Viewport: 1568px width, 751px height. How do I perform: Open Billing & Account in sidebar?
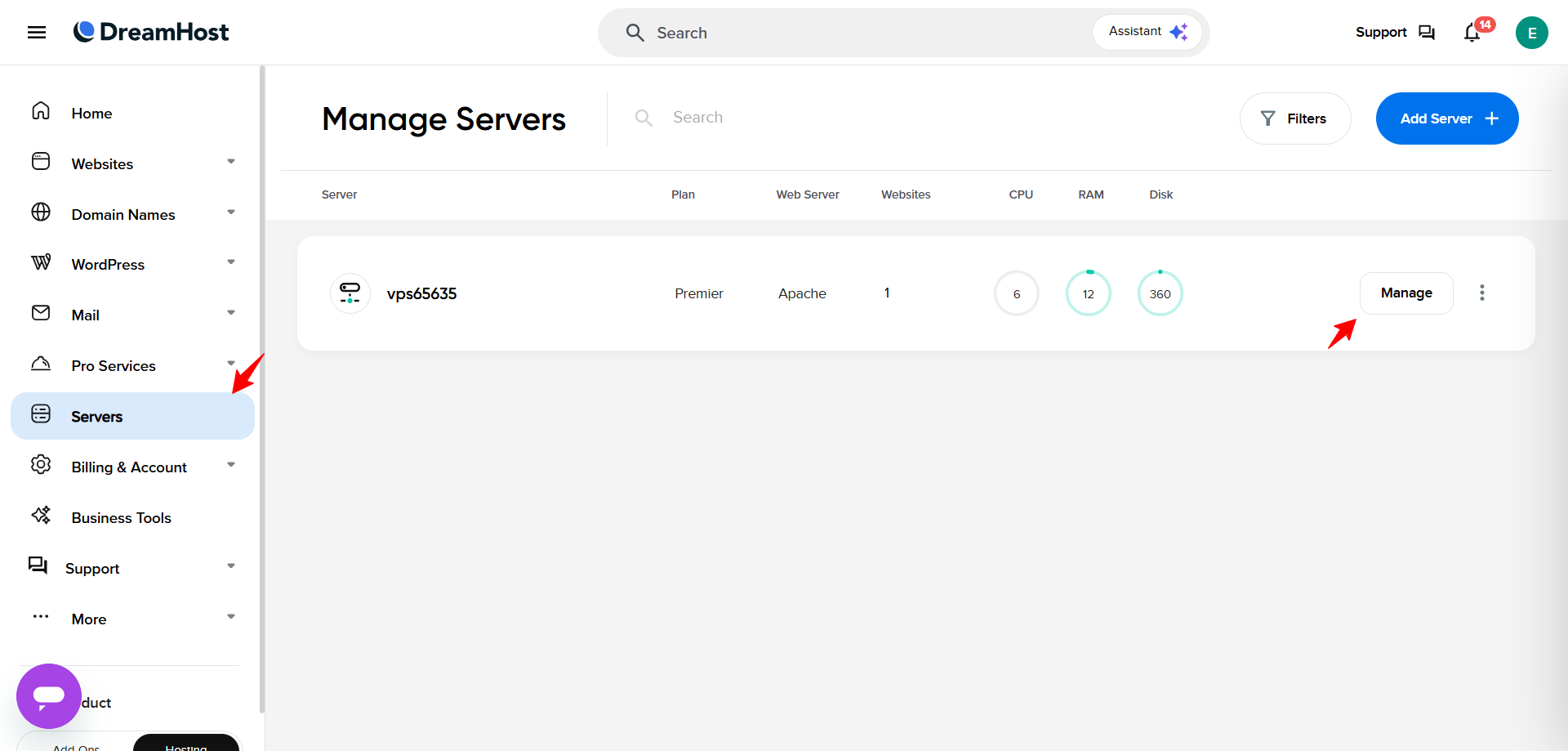pos(131,467)
